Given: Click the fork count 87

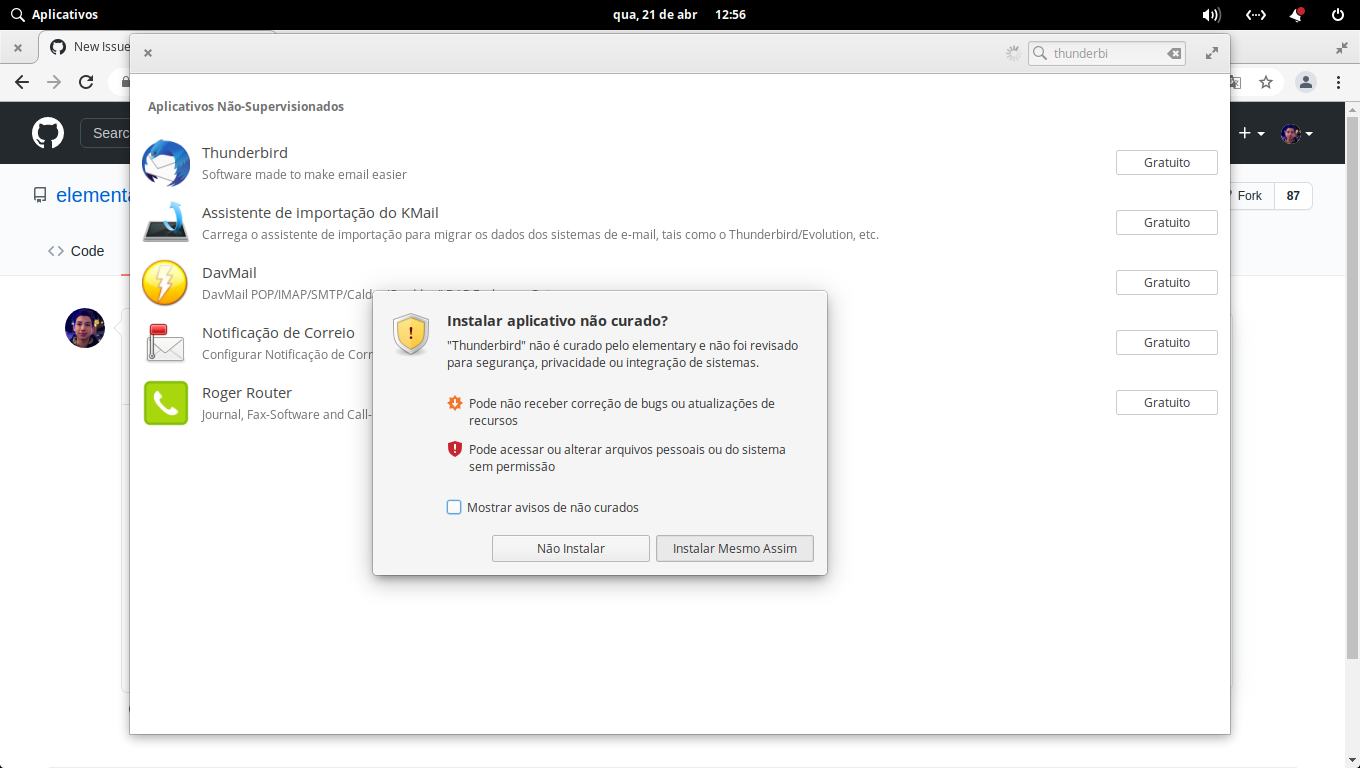Looking at the screenshot, I should pyautogui.click(x=1293, y=196).
